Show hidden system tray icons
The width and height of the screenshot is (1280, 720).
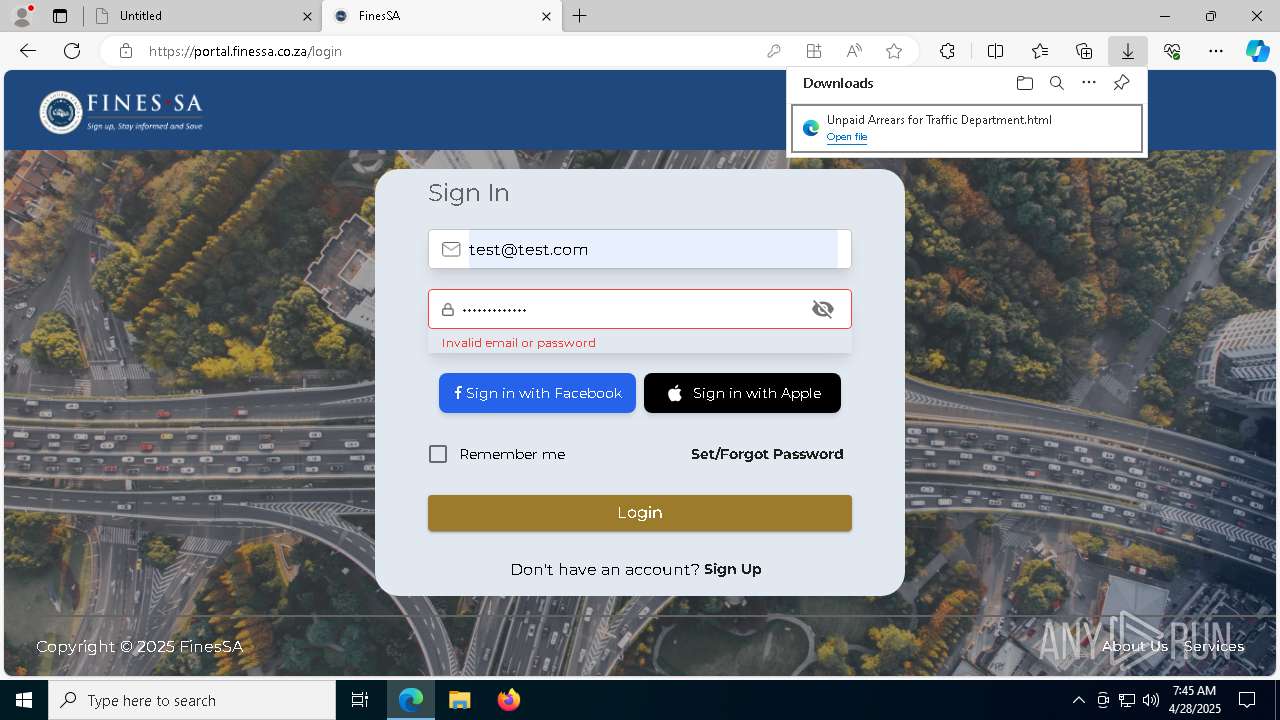[x=1078, y=700]
